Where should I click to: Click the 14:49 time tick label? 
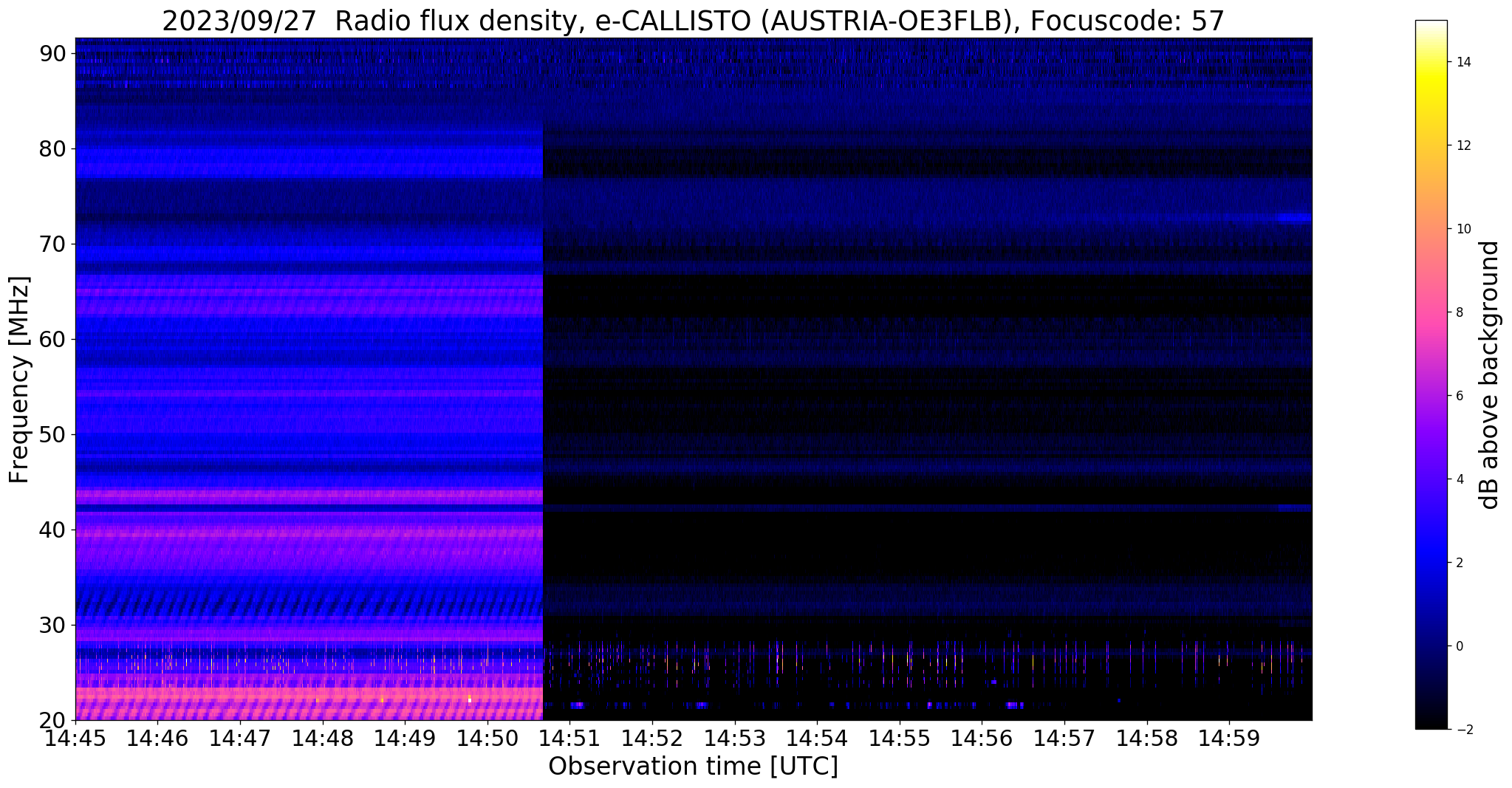(405, 738)
